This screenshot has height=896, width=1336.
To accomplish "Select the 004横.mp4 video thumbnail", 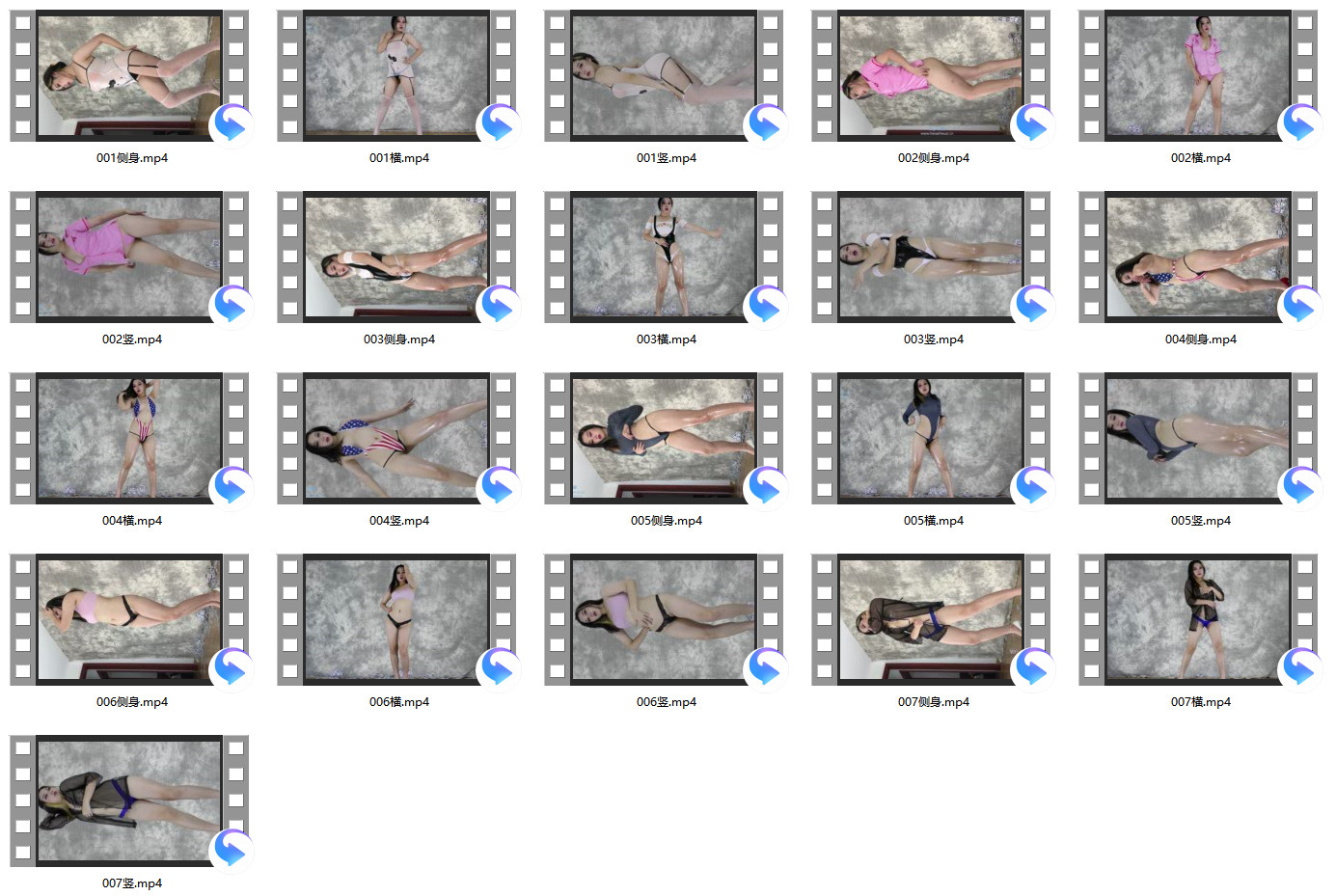I will pyautogui.click(x=130, y=439).
